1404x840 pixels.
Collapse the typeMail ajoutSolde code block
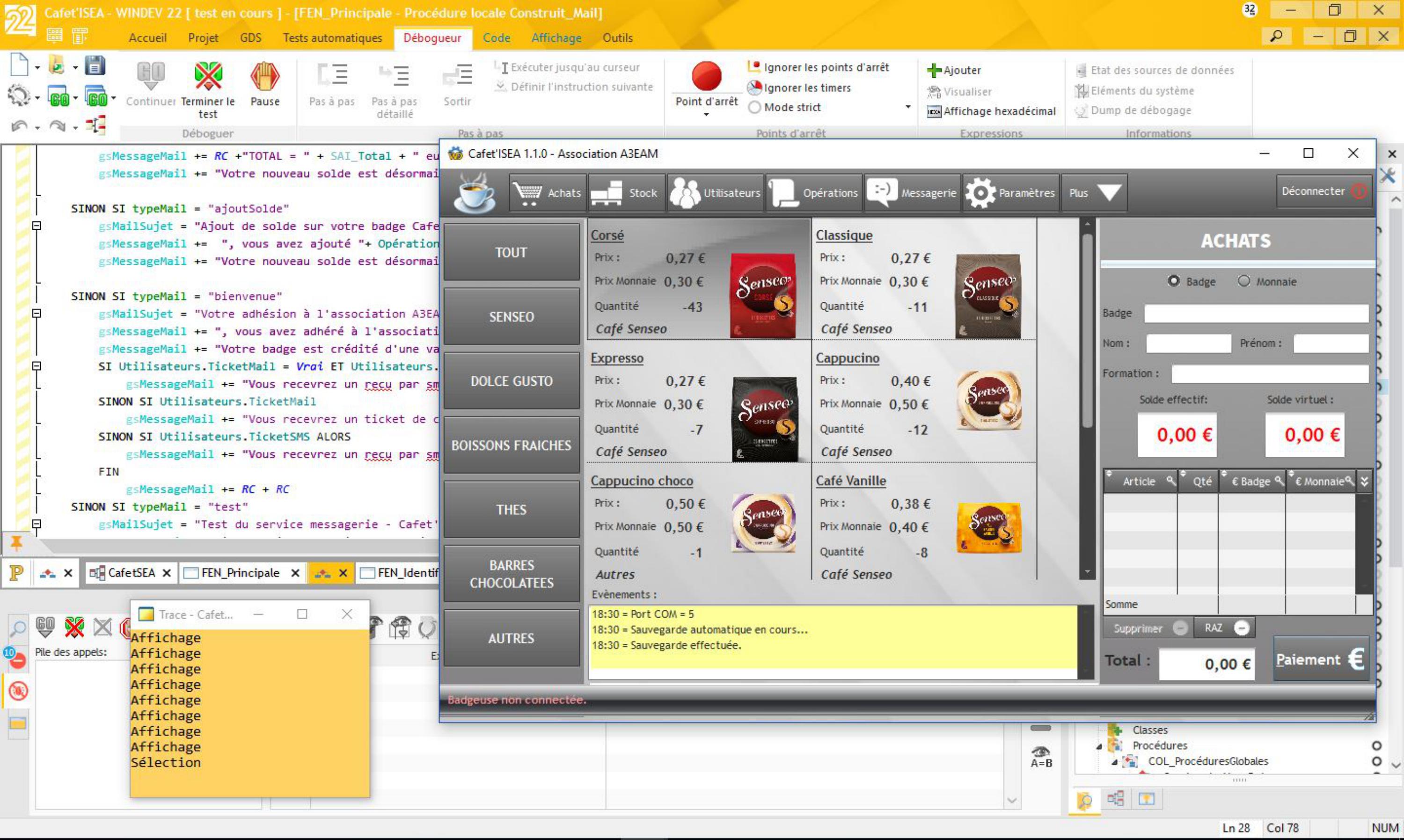(37, 226)
